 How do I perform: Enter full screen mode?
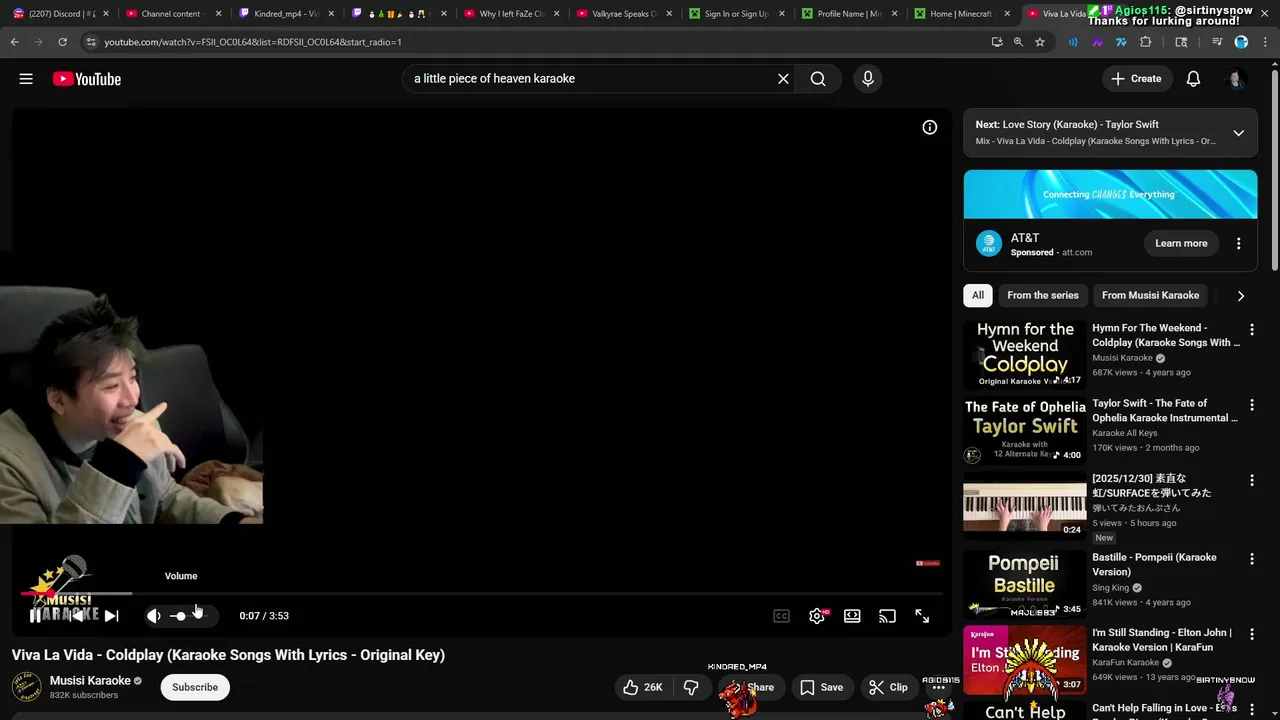tap(922, 616)
